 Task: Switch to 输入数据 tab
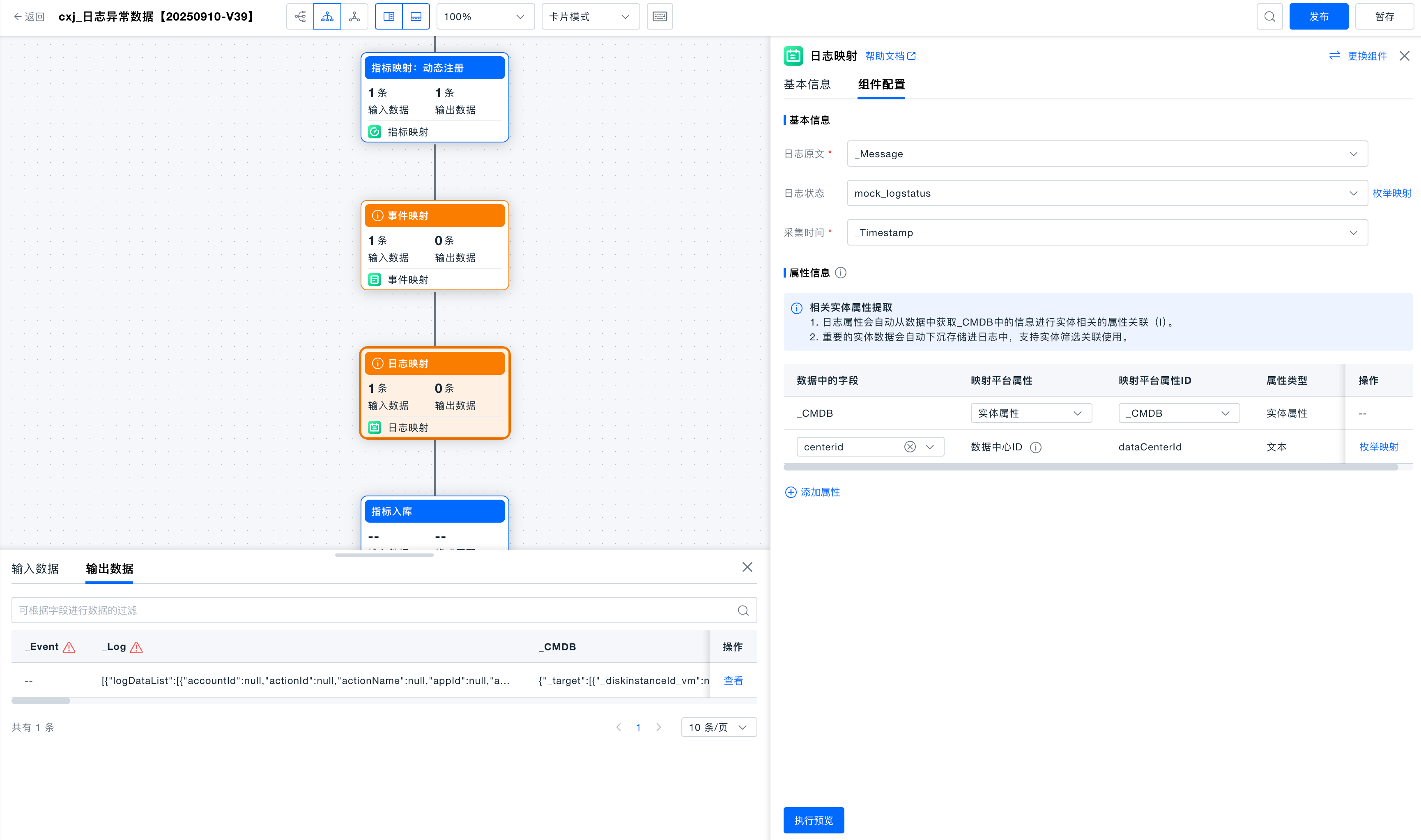tap(35, 568)
